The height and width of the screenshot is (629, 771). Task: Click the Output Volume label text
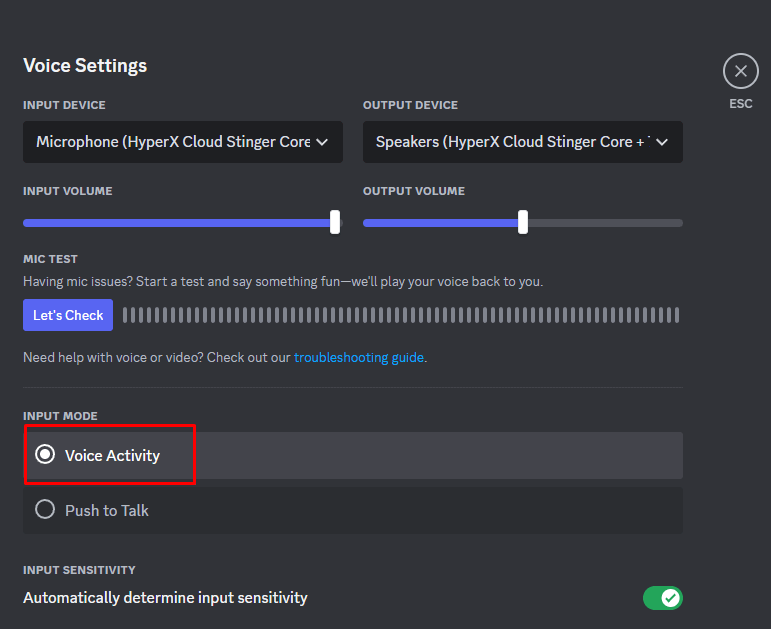[414, 191]
